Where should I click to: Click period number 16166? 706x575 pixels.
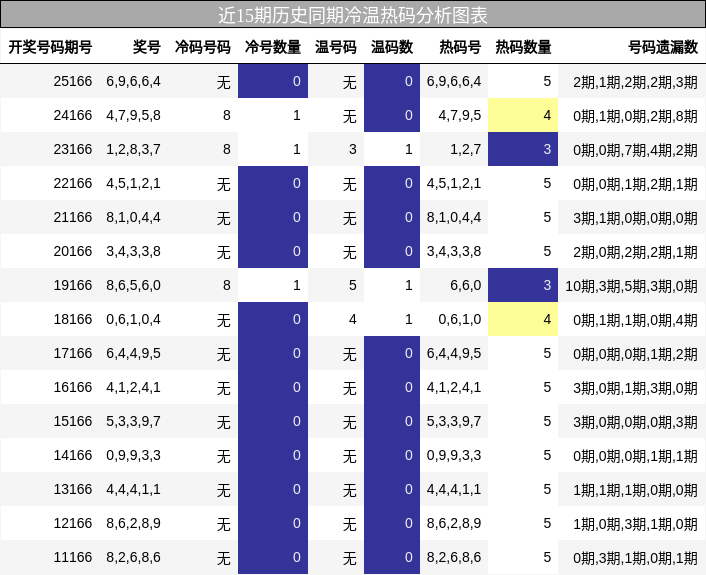(x=72, y=387)
